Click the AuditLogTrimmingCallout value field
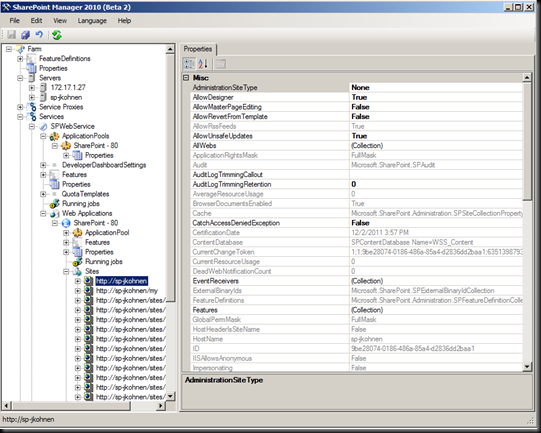The width and height of the screenshot is (541, 433). point(436,175)
